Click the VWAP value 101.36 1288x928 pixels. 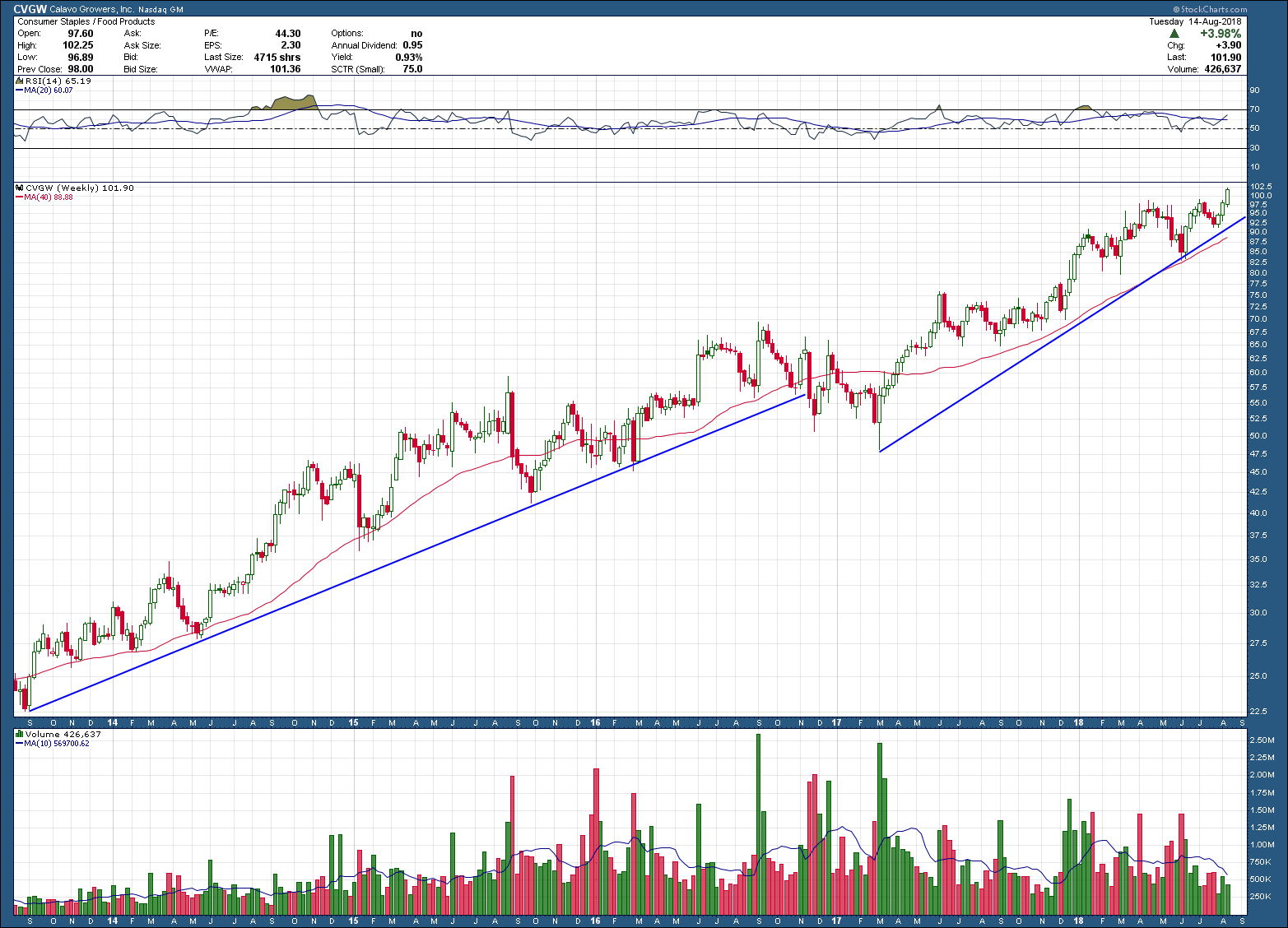286,69
